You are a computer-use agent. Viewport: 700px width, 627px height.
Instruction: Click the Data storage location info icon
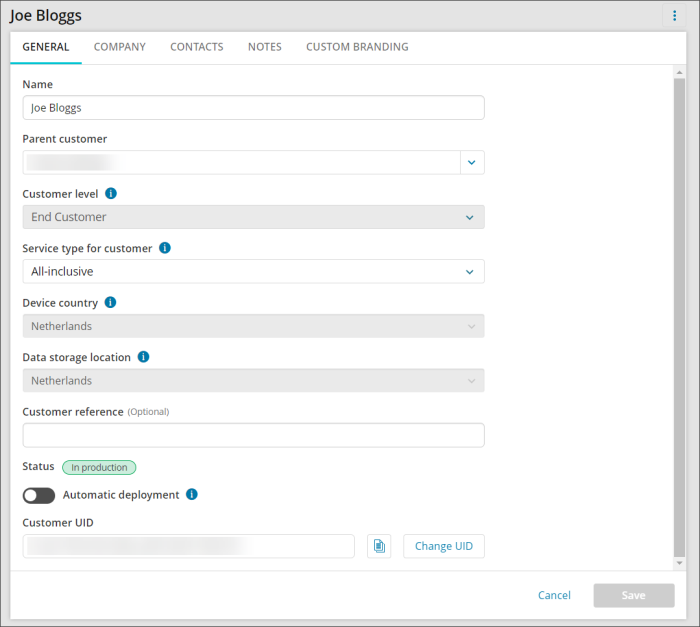(x=143, y=357)
